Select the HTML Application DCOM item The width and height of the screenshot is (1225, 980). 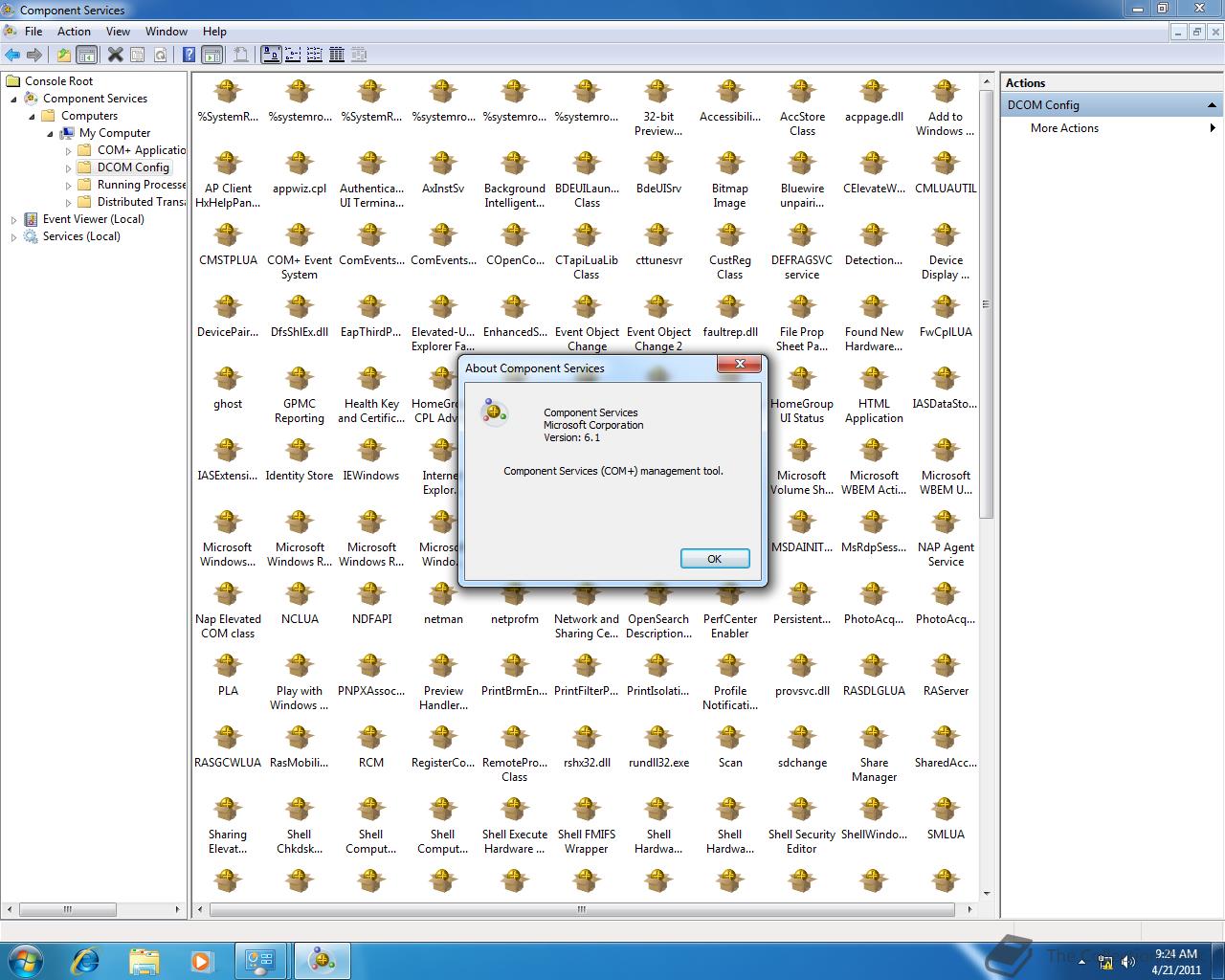point(874,395)
